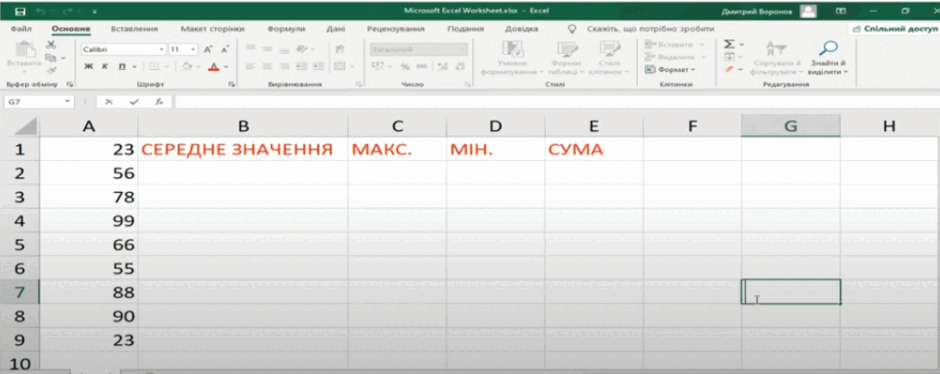
Task: Open the Calibri font name dropdown
Action: pyautogui.click(x=162, y=50)
